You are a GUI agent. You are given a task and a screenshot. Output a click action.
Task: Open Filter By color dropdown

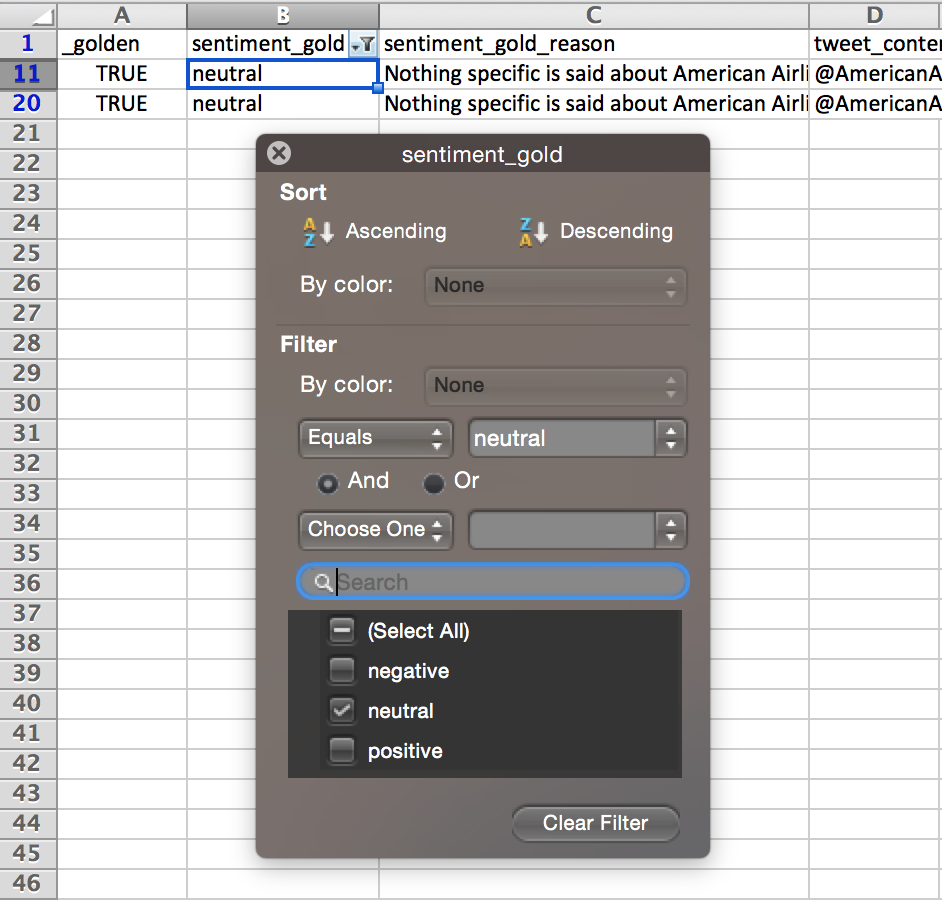coord(556,386)
